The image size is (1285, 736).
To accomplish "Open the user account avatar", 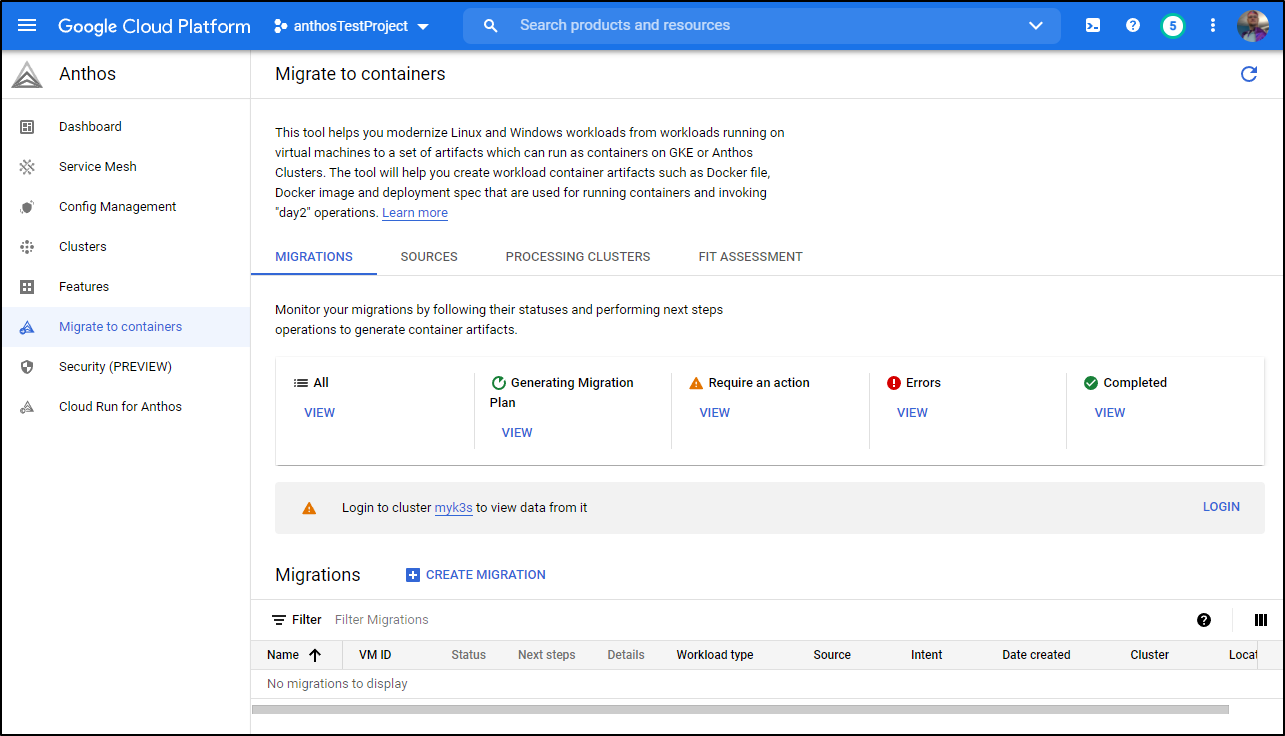I will pyautogui.click(x=1253, y=25).
